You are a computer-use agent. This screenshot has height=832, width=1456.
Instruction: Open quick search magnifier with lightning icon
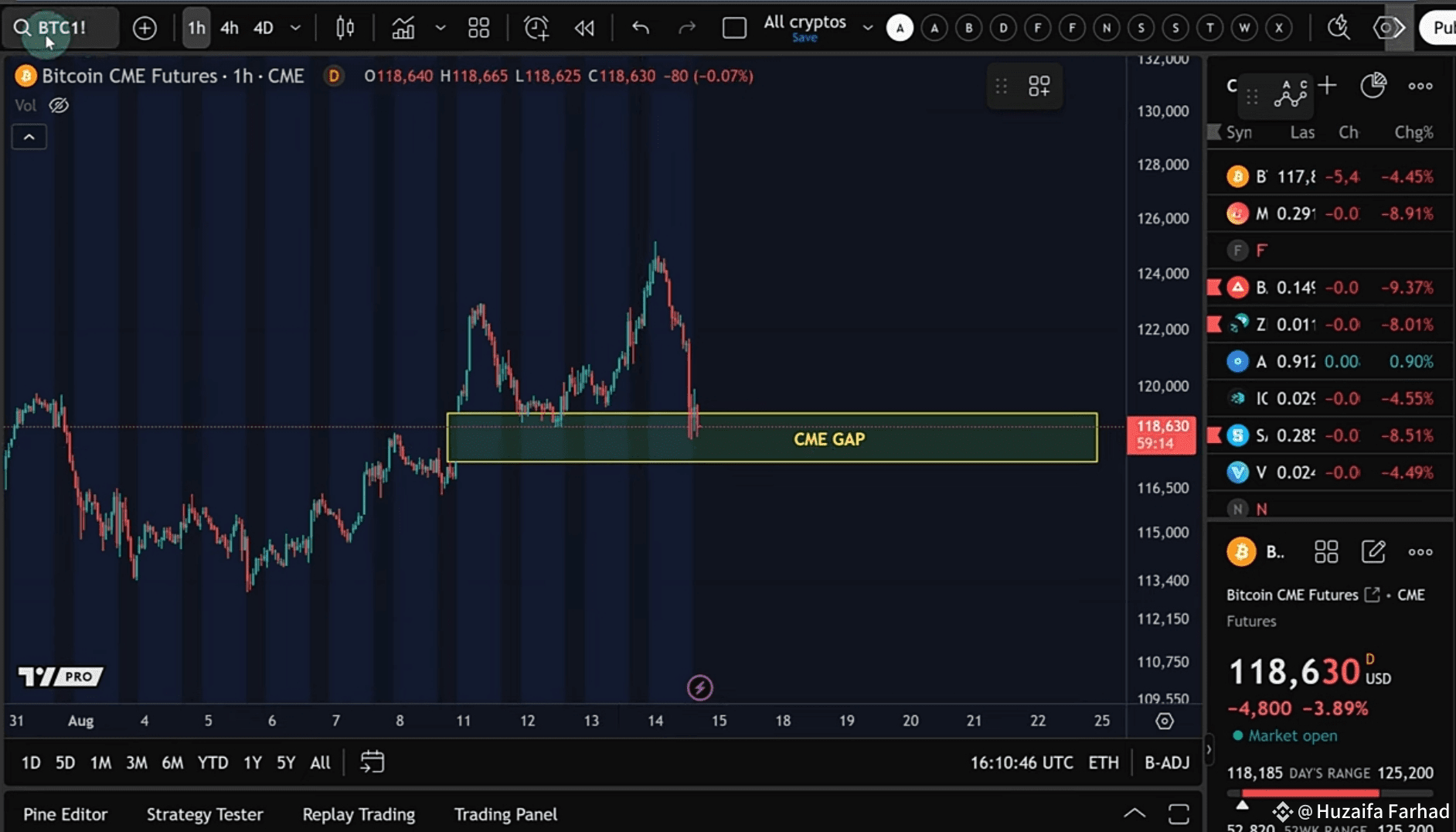click(1339, 28)
